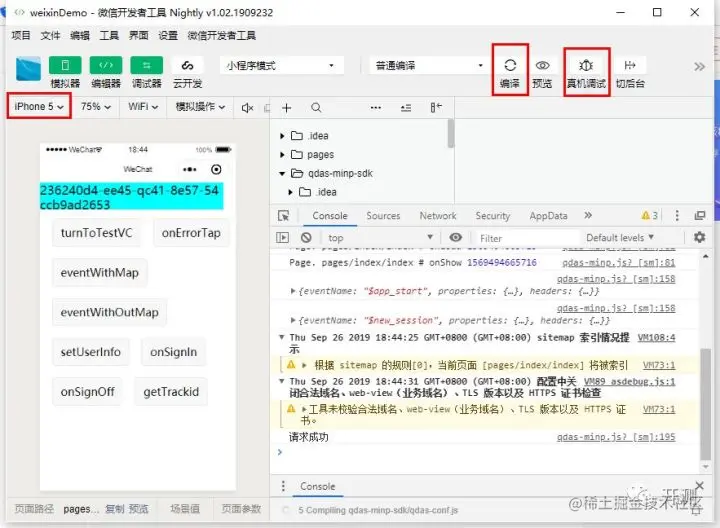Tap the eventWithOutMap button in simulator

coord(109,312)
